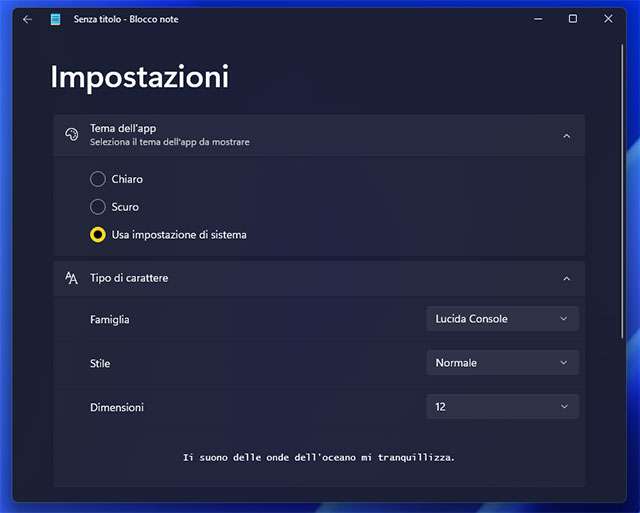Image resolution: width=640 pixels, height=513 pixels.
Task: Click the Notepad app icon
Action: [56, 19]
